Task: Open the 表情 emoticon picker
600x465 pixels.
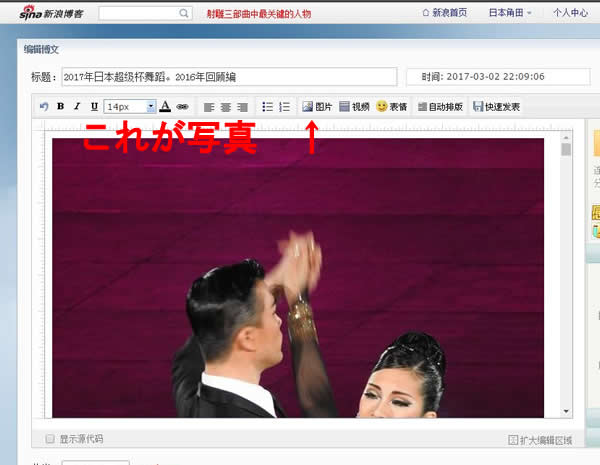Action: pyautogui.click(x=391, y=106)
